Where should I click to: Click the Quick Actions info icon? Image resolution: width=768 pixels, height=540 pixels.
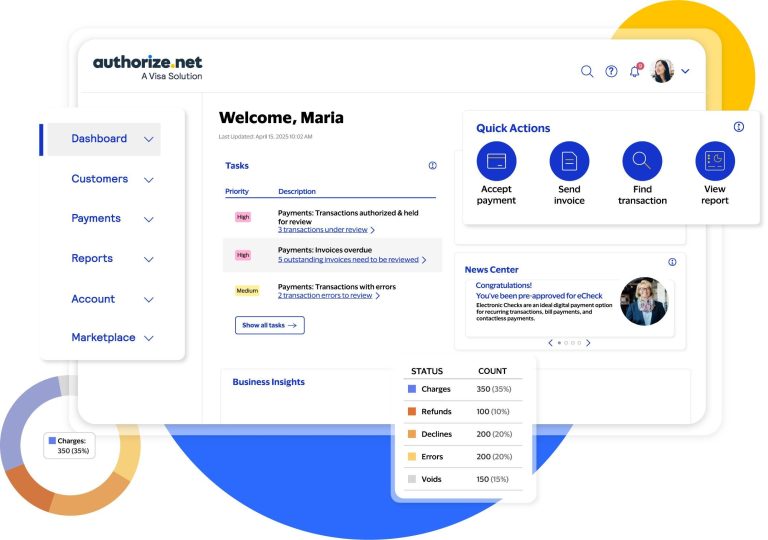pos(739,127)
